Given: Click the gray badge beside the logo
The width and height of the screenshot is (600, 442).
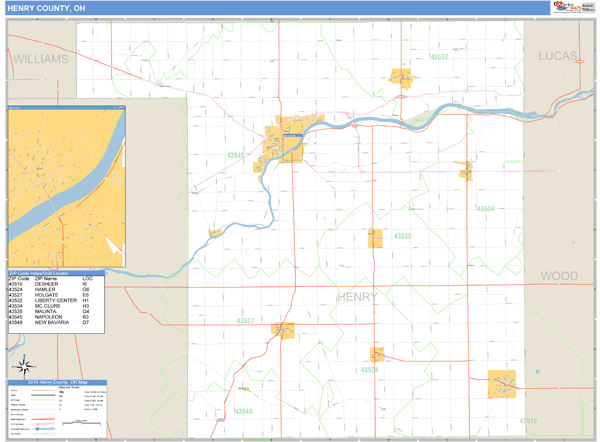Looking at the screenshot, I should [587, 8].
